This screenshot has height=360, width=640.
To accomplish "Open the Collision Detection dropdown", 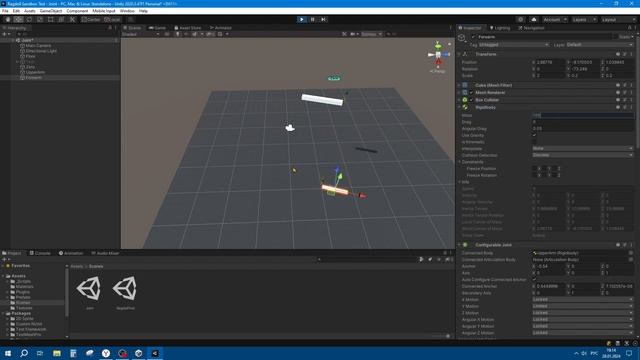I will point(582,155).
